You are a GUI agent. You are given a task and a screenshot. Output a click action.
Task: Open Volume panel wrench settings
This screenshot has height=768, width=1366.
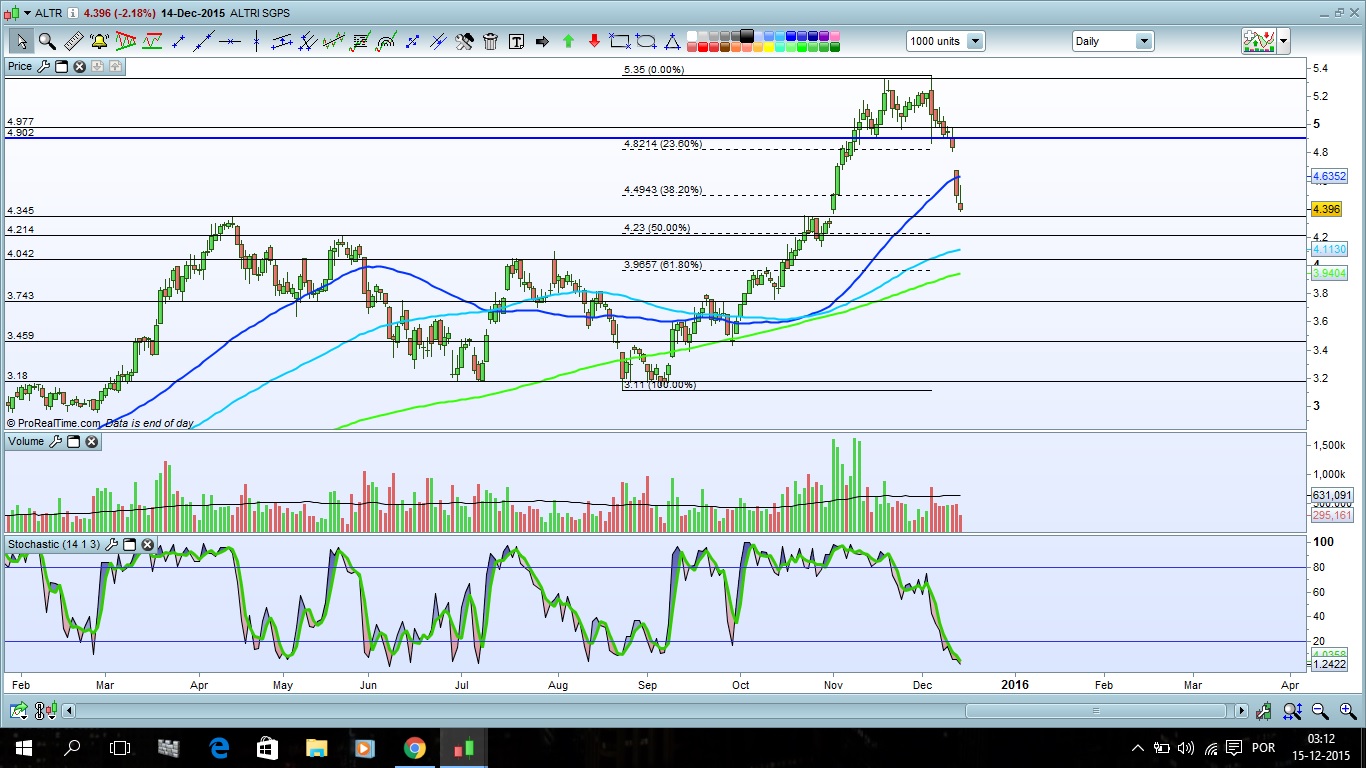pyautogui.click(x=55, y=441)
